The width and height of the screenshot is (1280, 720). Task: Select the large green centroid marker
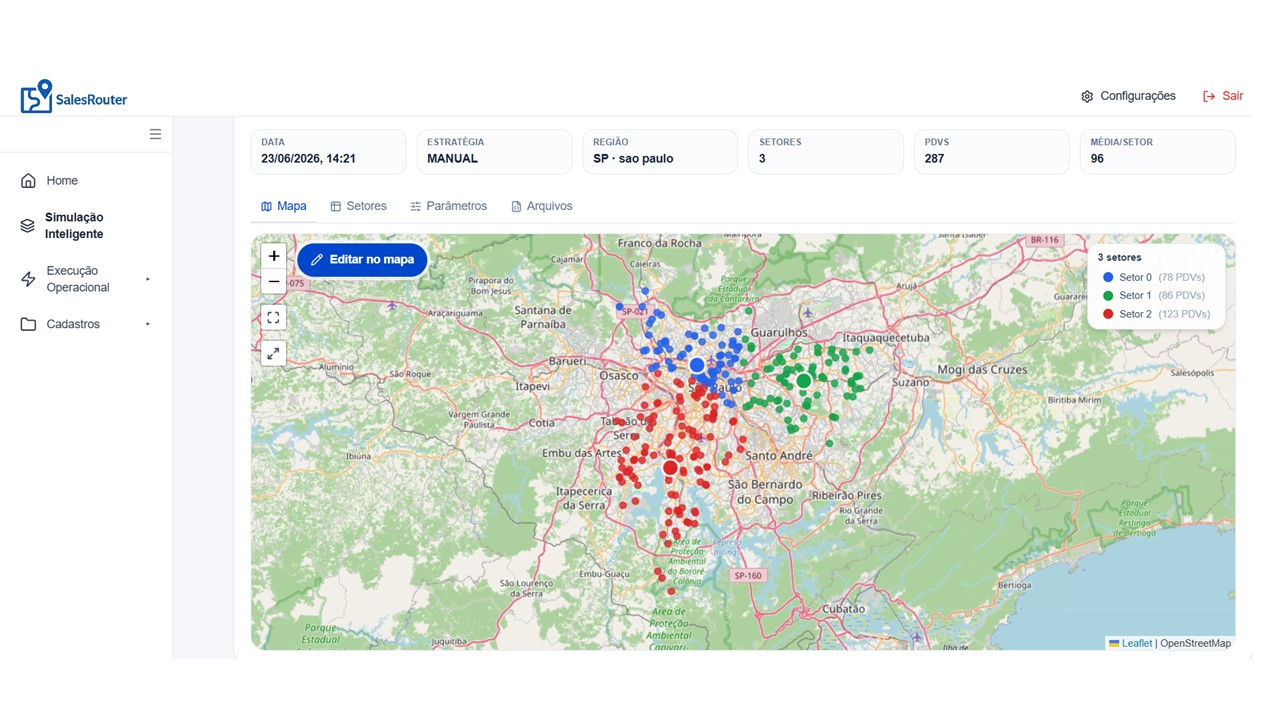[803, 380]
